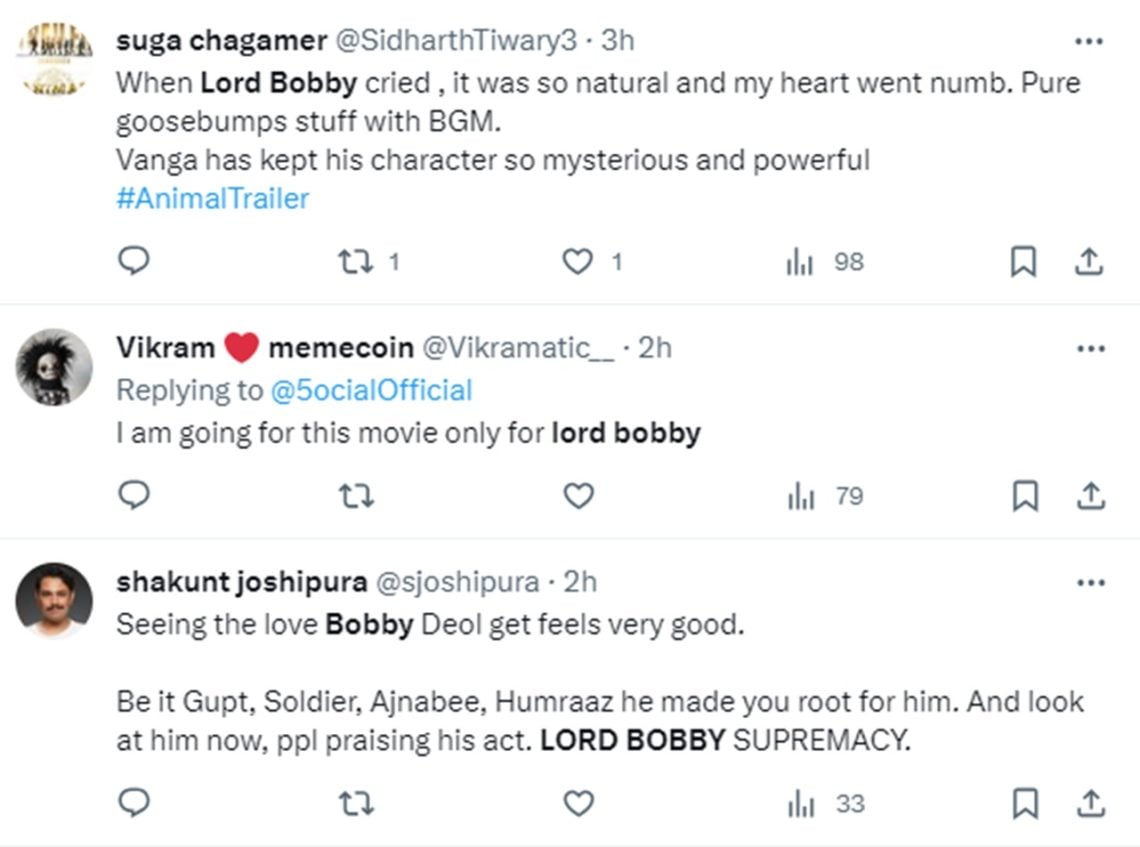Retweet Vikram memecoin's post
This screenshot has height=847, width=1140.
(355, 495)
